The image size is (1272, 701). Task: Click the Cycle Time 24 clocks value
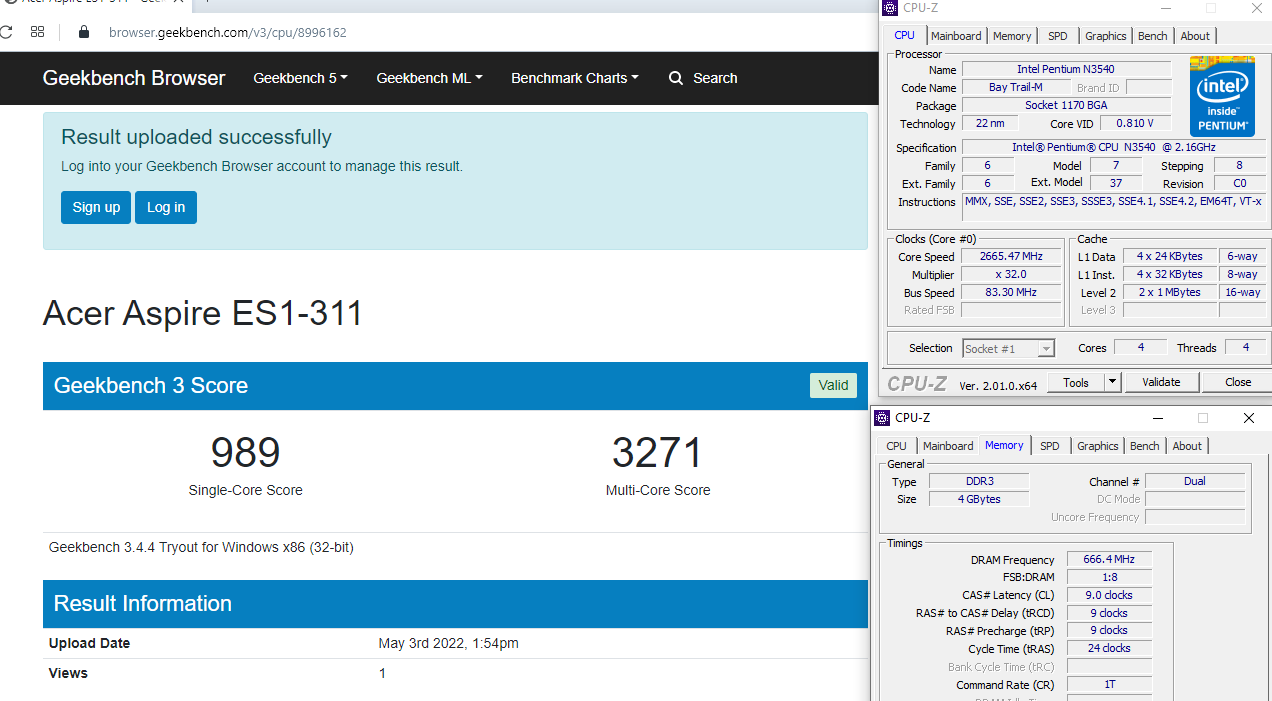tap(1109, 649)
